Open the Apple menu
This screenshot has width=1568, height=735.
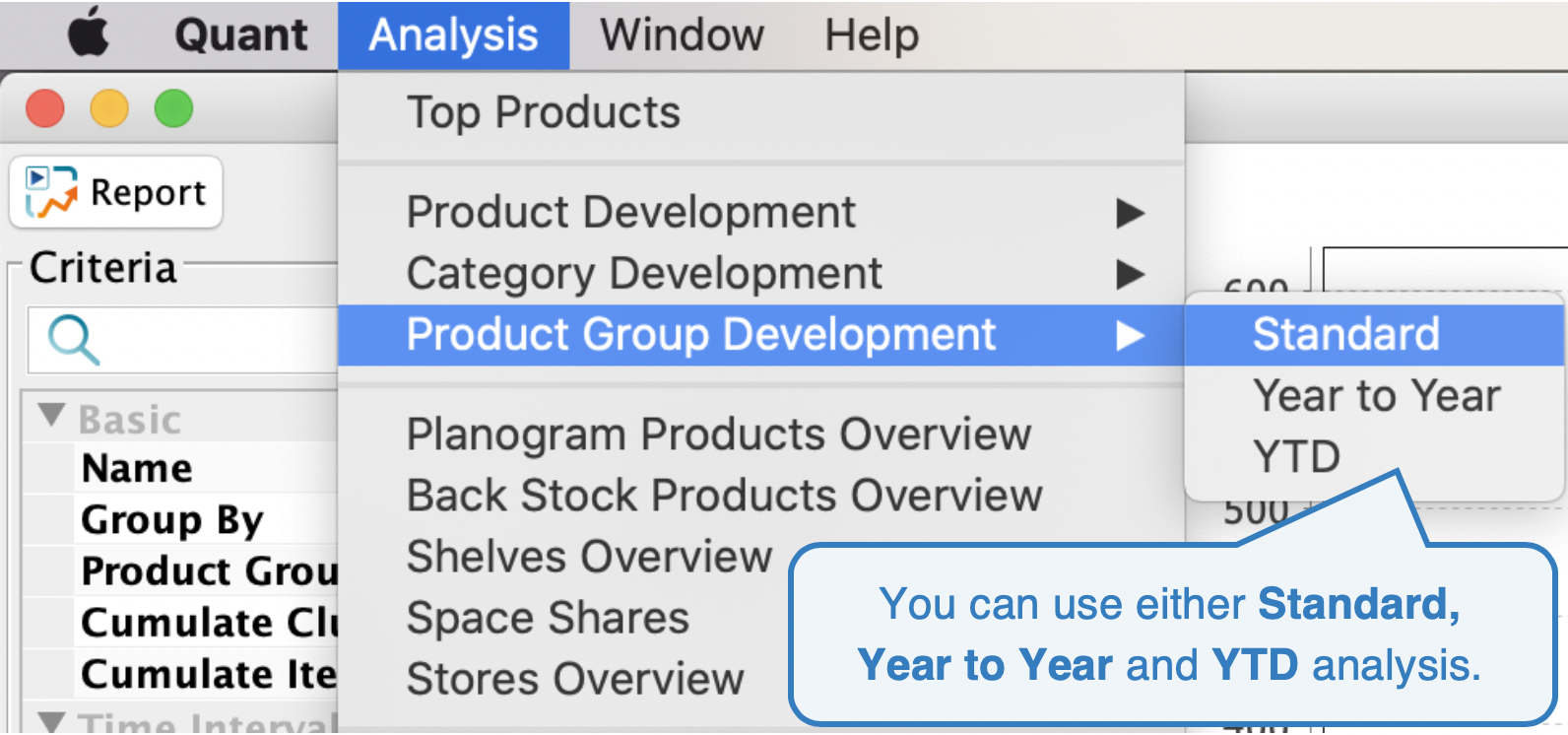(88, 33)
